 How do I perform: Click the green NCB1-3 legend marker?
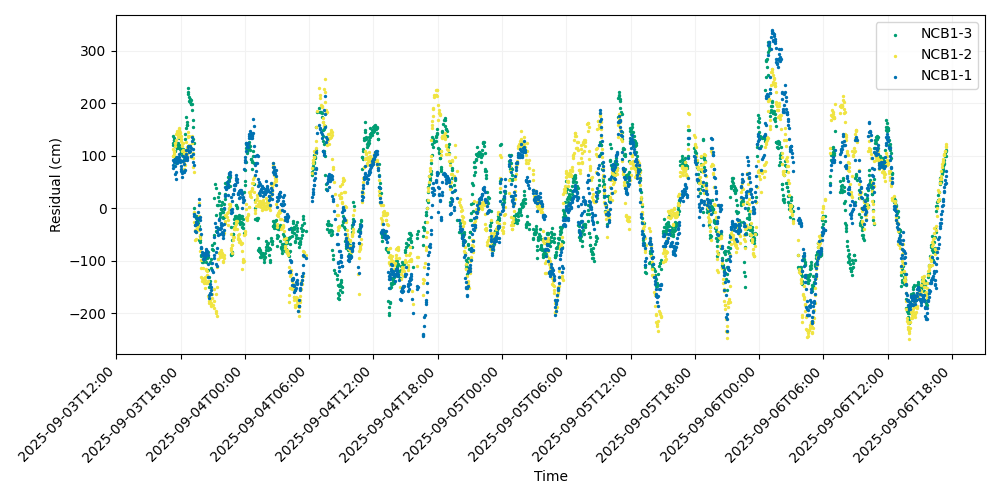pos(895,35)
